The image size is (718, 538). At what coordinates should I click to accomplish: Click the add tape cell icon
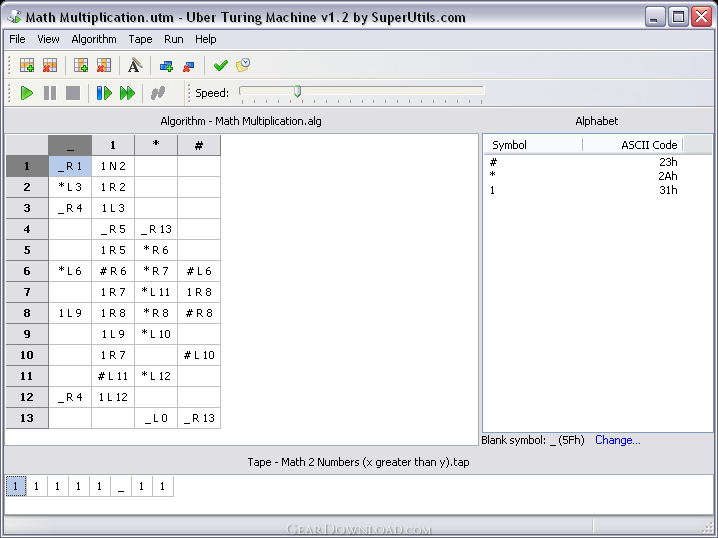tap(166, 66)
